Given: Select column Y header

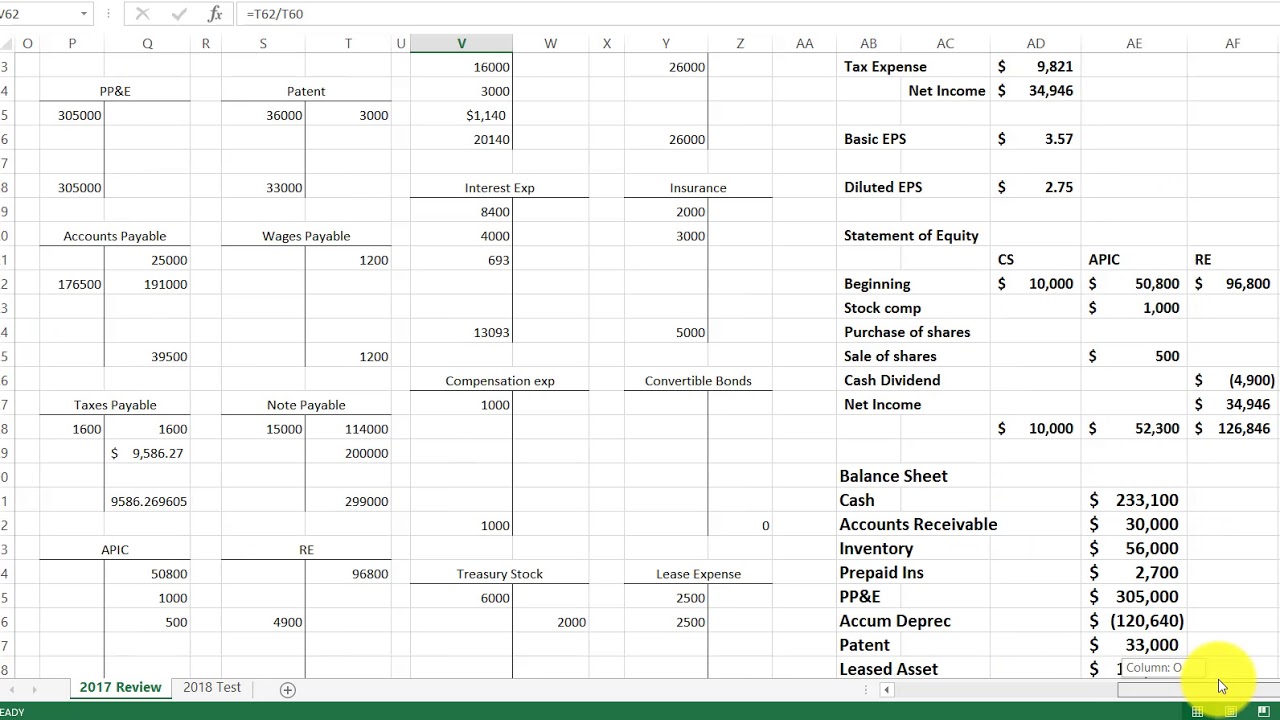Looking at the screenshot, I should click(666, 44).
